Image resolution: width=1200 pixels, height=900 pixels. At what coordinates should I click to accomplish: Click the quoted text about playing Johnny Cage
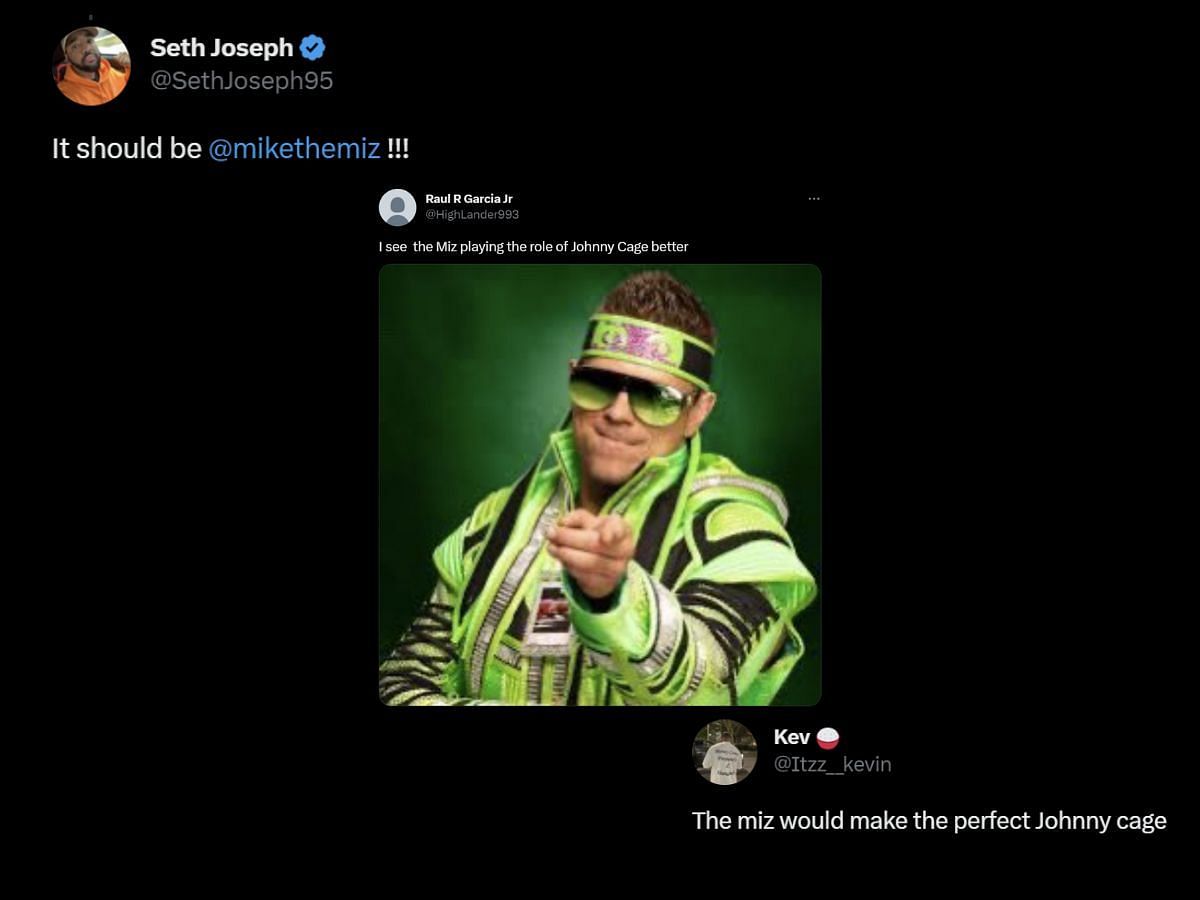coord(533,246)
